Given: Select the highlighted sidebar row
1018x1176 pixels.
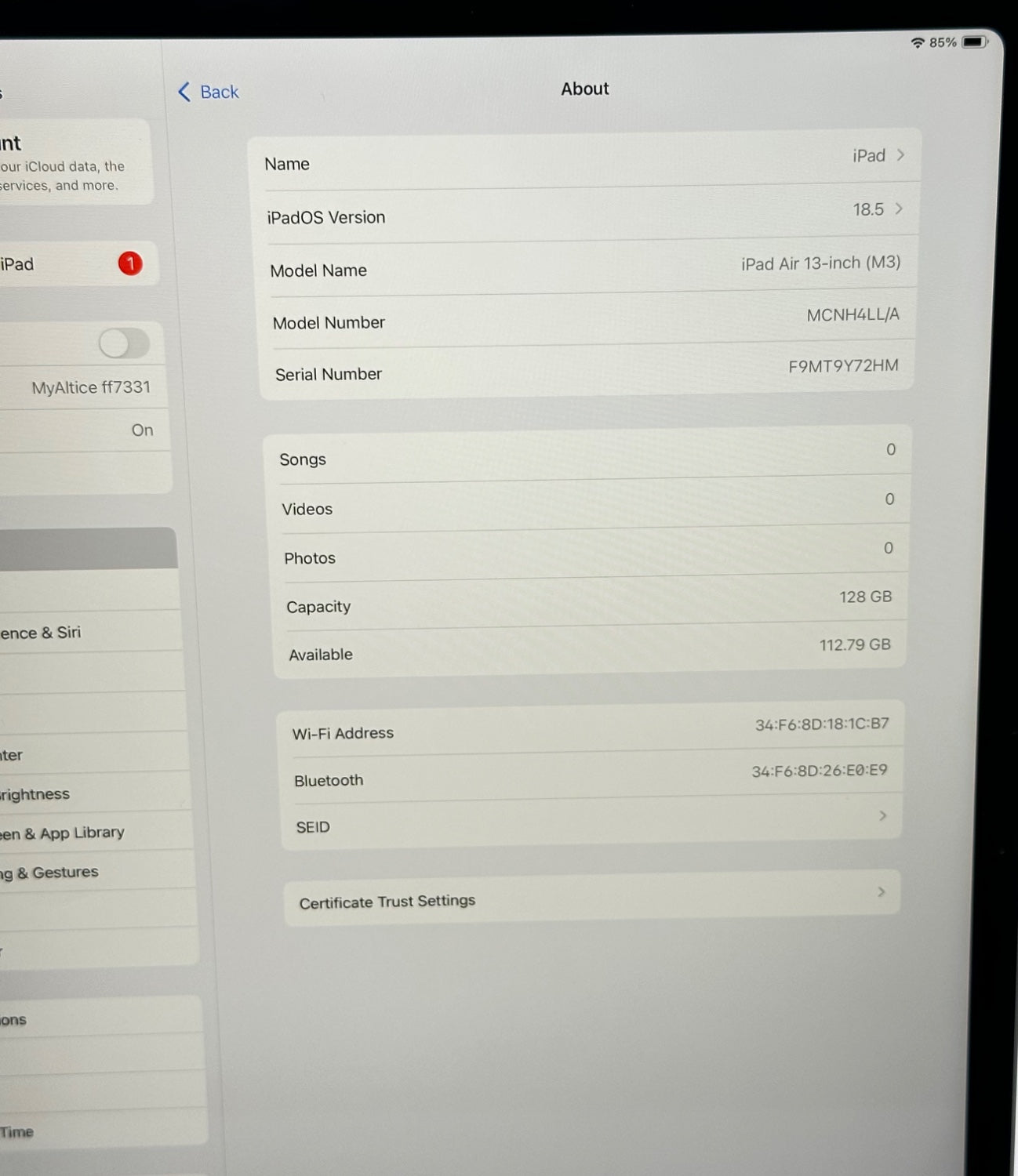Looking at the screenshot, I should [88, 548].
